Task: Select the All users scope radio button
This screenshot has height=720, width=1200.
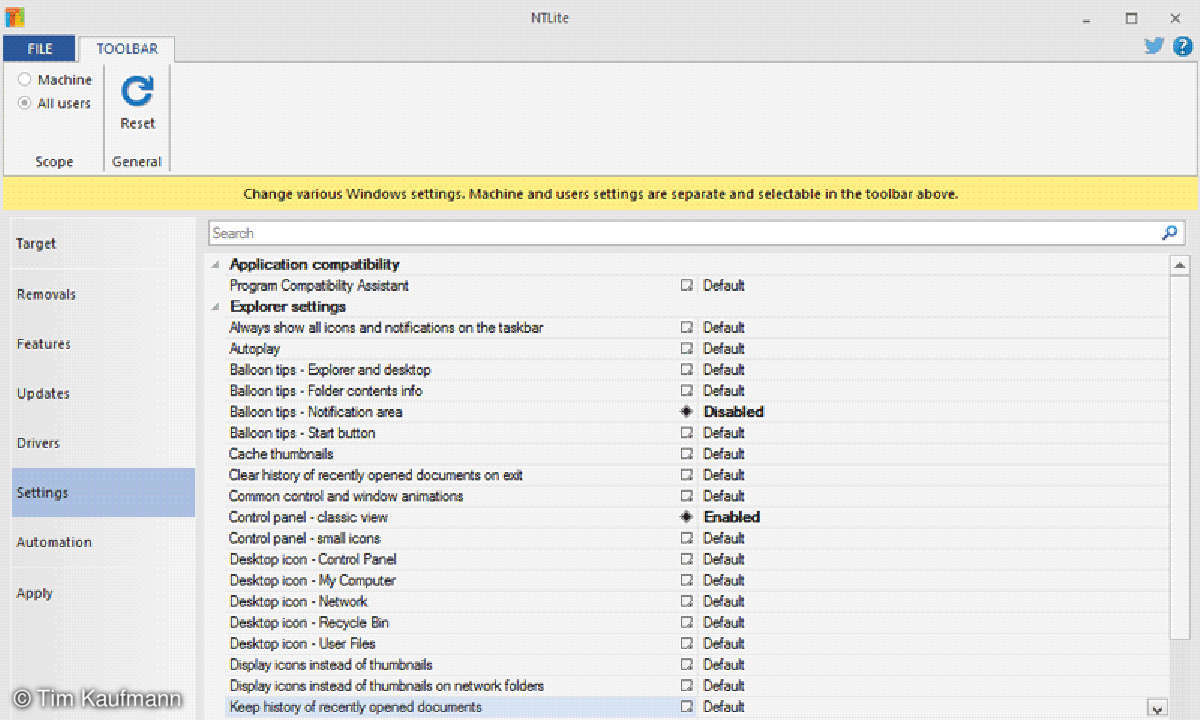Action: click(x=25, y=103)
